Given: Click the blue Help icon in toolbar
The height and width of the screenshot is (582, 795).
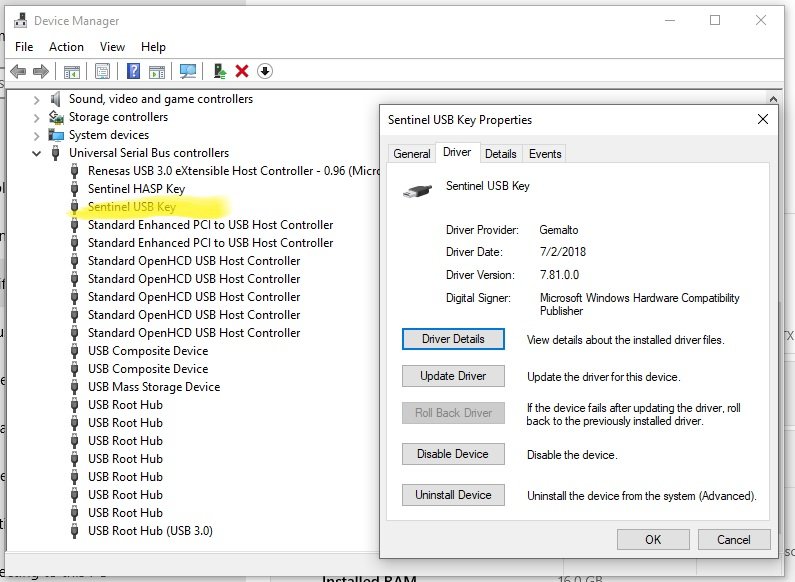Looking at the screenshot, I should 133,71.
